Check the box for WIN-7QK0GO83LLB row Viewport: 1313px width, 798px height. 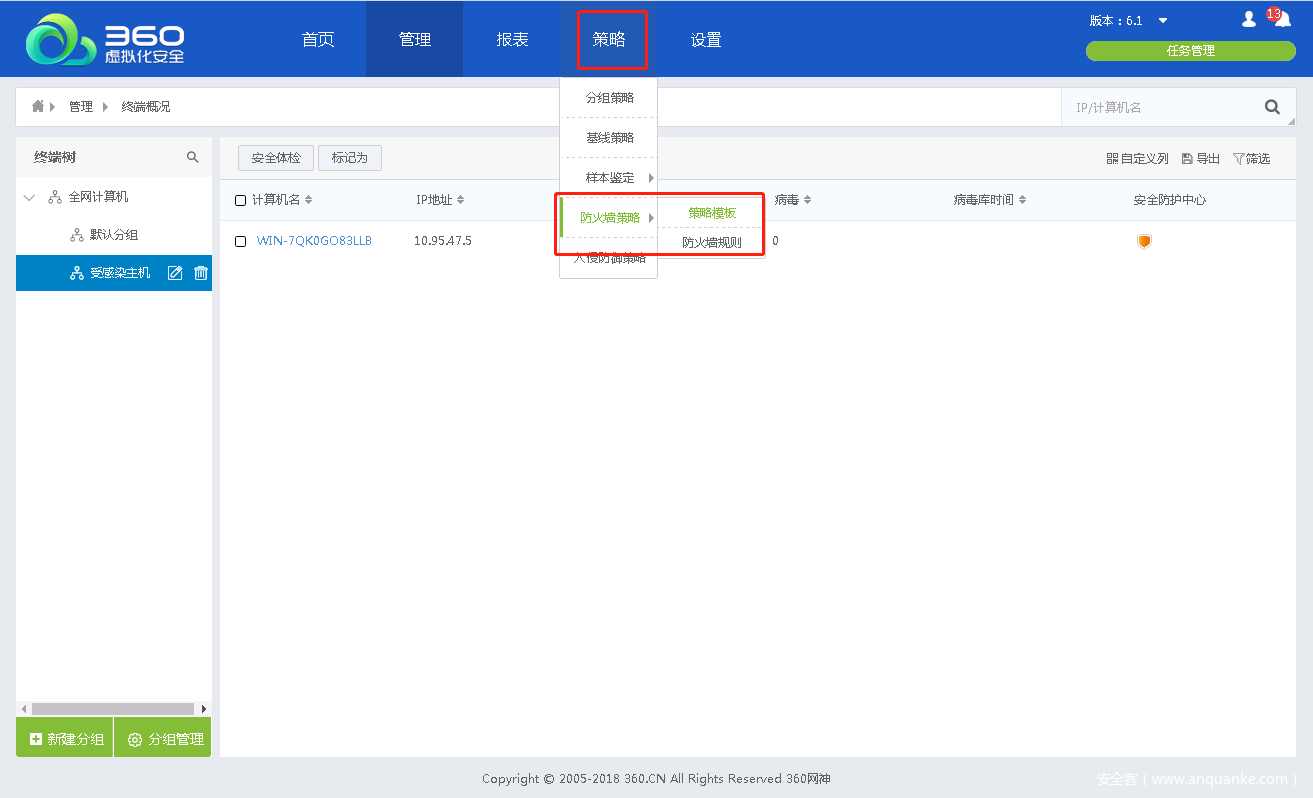click(x=240, y=241)
